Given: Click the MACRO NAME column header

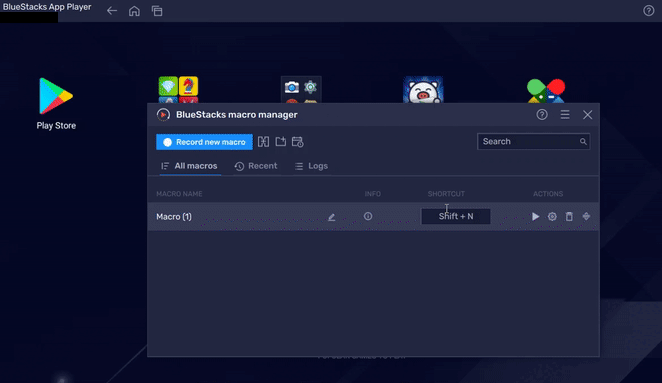Looking at the screenshot, I should [179, 194].
